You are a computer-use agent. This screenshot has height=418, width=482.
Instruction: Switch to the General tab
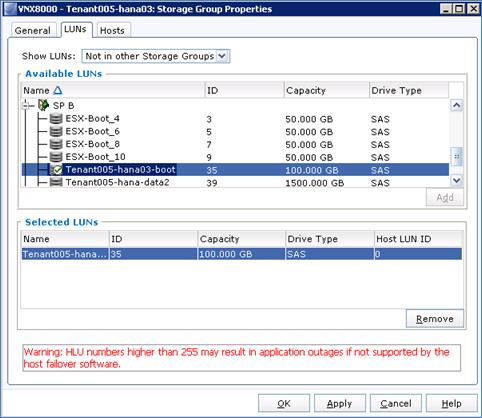pos(32,30)
